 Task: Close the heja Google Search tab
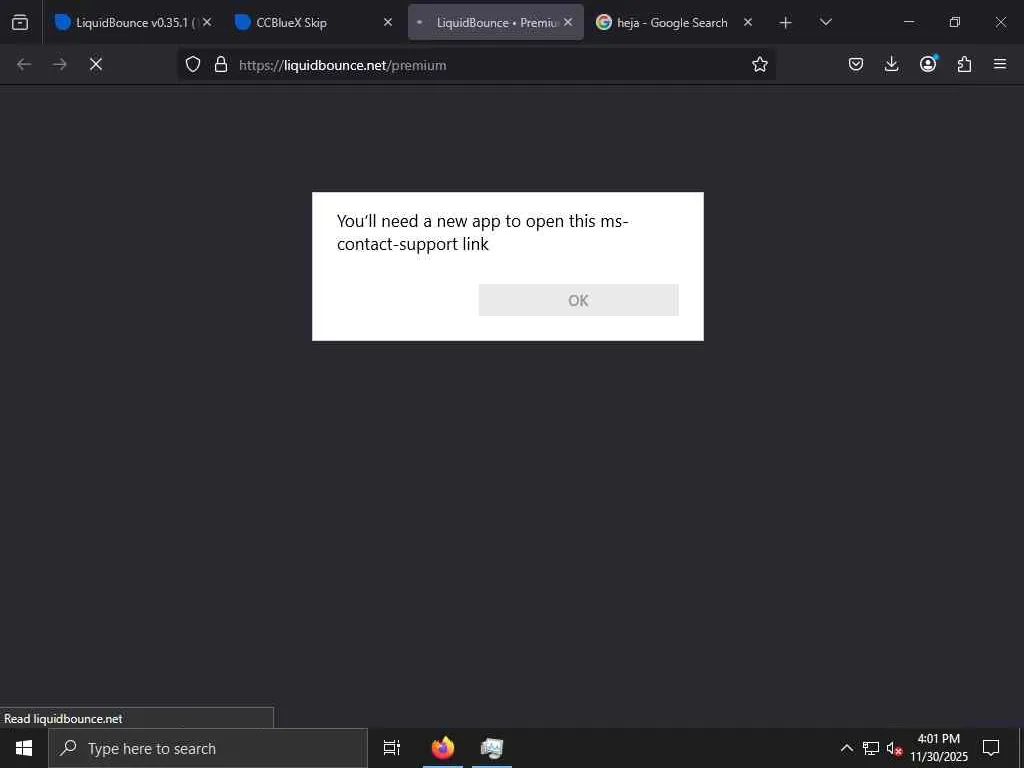748,22
